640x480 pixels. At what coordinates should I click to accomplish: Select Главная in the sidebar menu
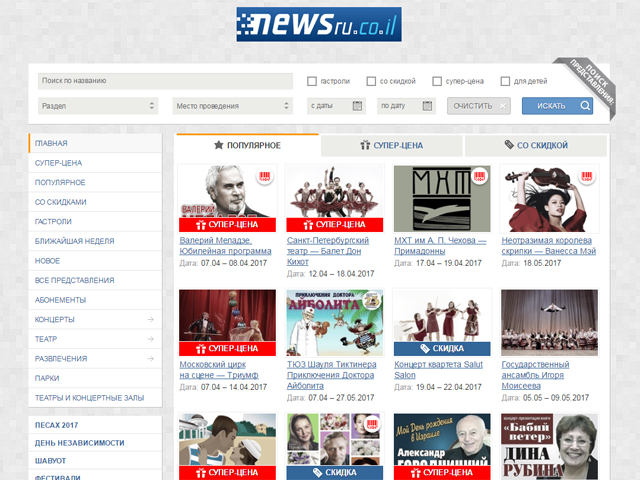(x=96, y=143)
